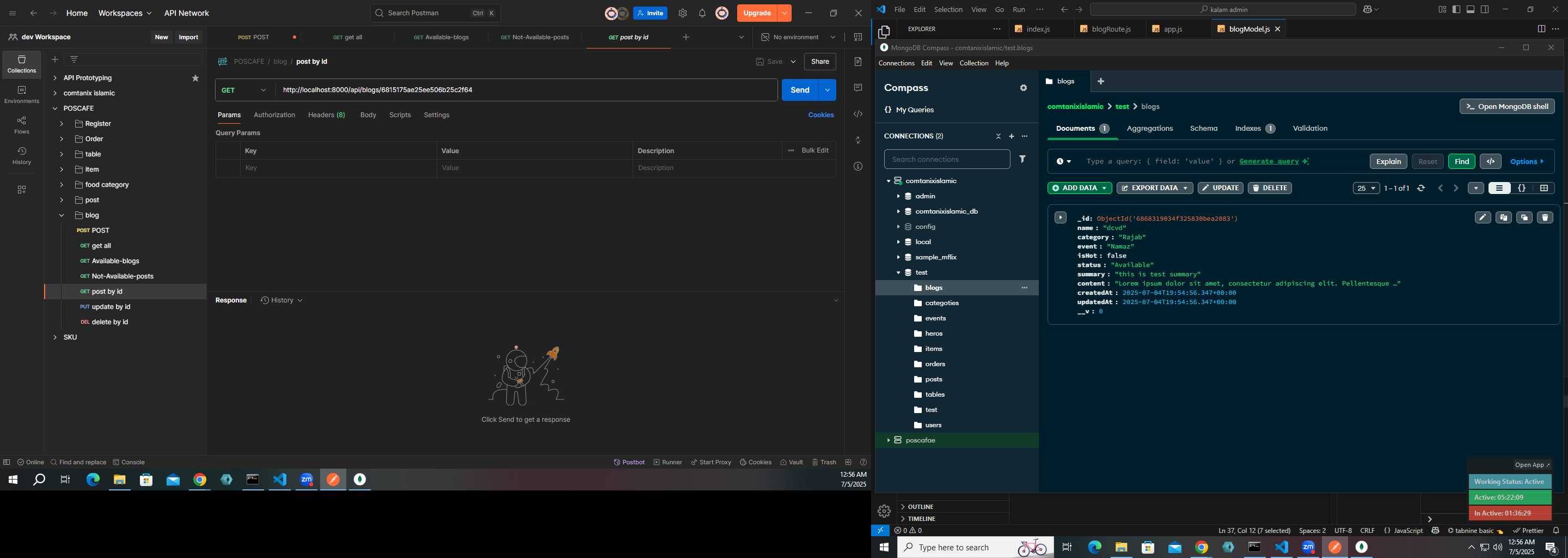Open Collection menu in Compass
The width and height of the screenshot is (1568, 558).
[x=973, y=63]
